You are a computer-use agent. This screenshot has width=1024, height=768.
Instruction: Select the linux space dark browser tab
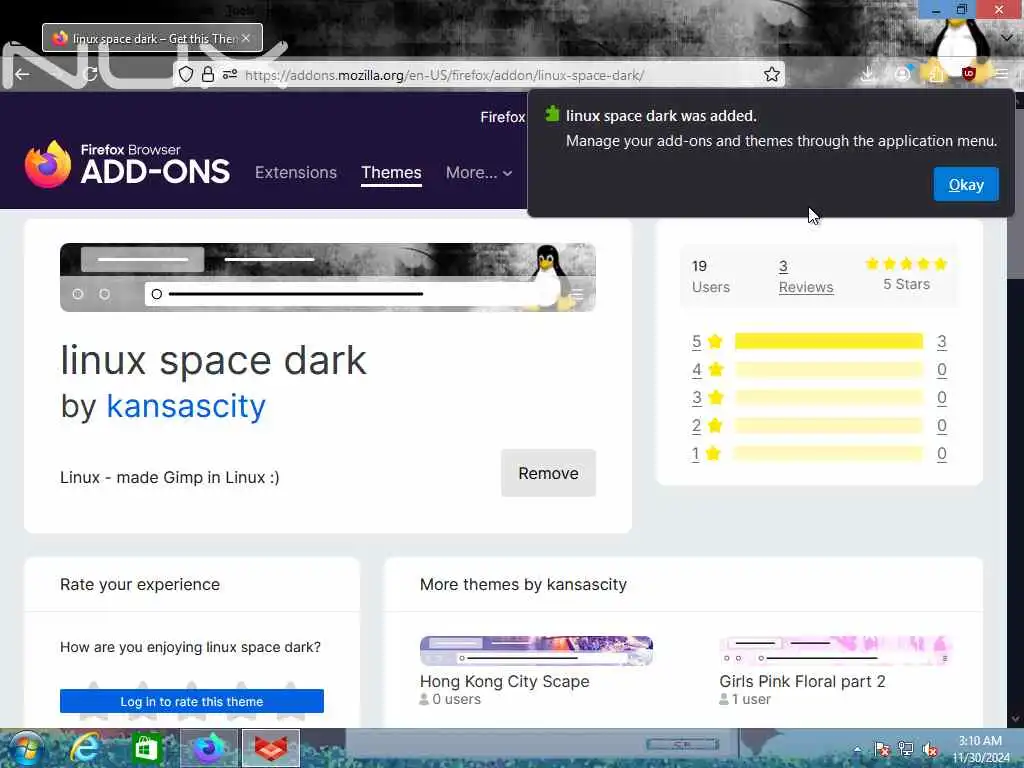pos(152,38)
